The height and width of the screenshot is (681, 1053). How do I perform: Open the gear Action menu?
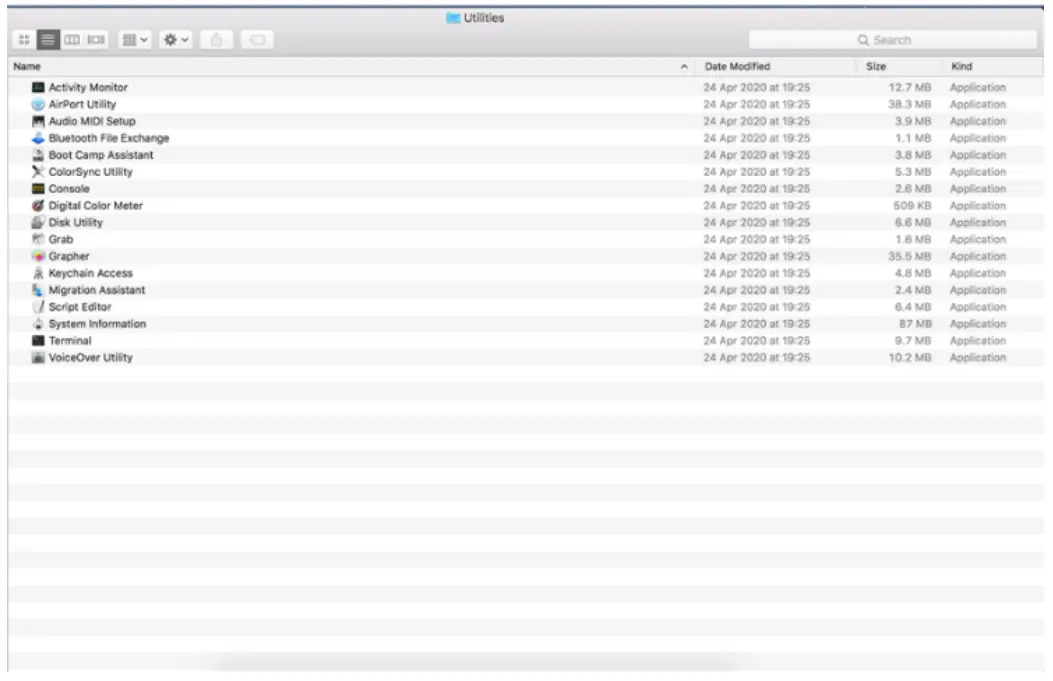[176, 40]
